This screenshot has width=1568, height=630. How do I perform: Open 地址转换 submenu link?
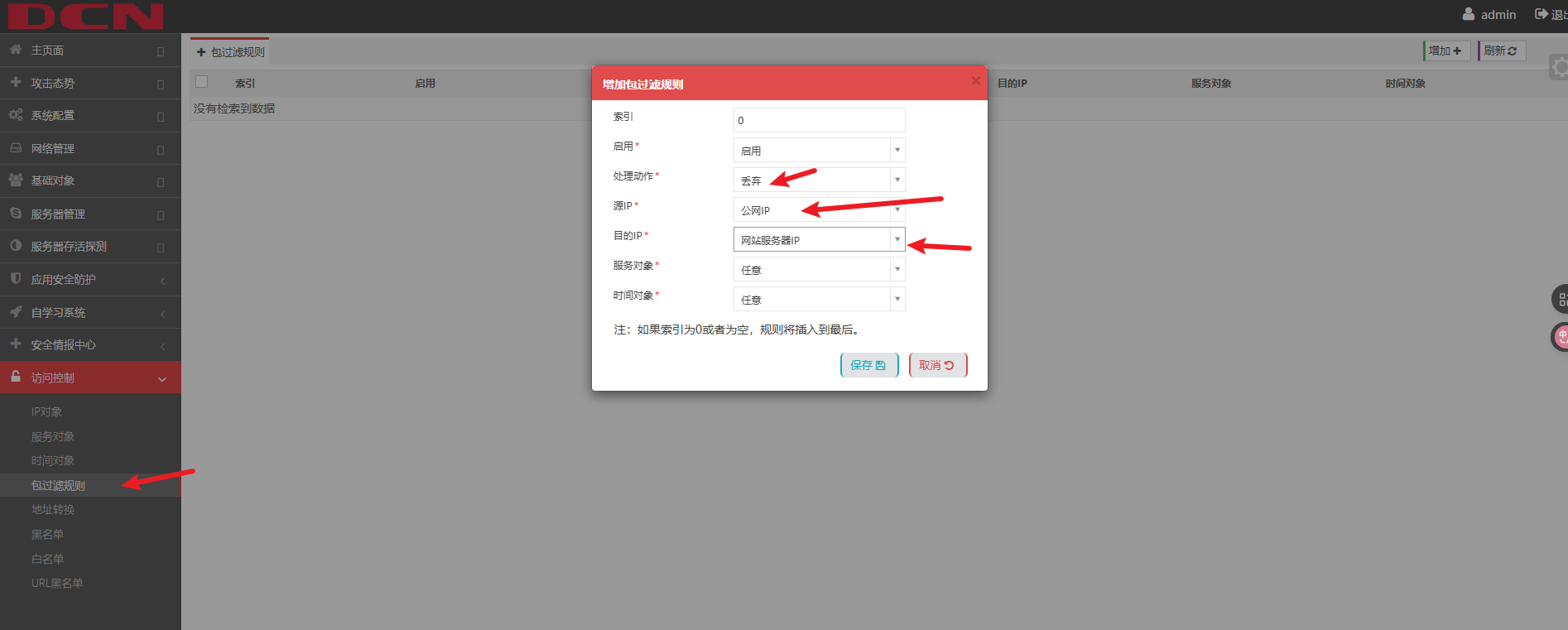pos(53,509)
